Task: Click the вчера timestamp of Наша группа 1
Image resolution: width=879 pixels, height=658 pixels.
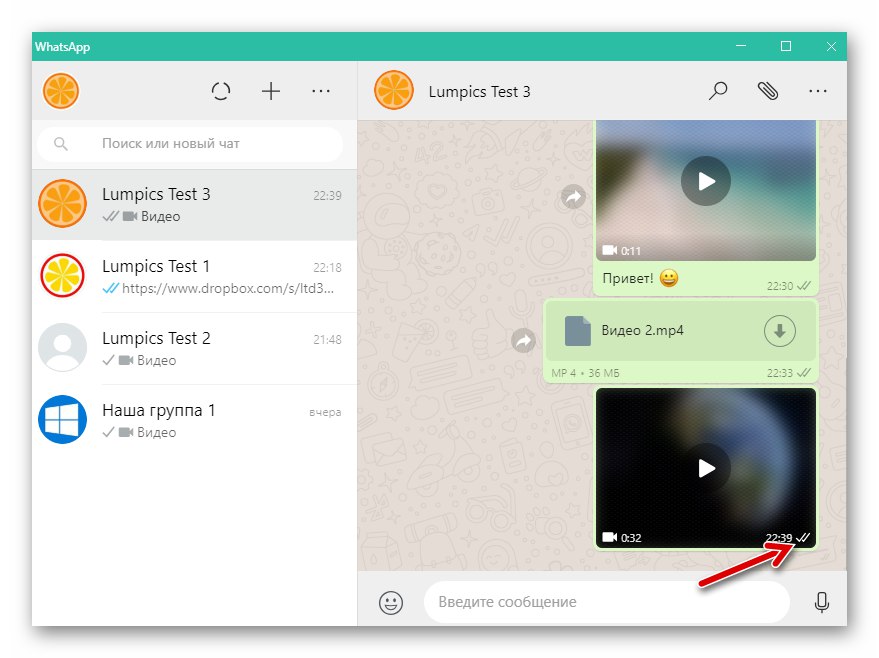Action: pos(325,413)
